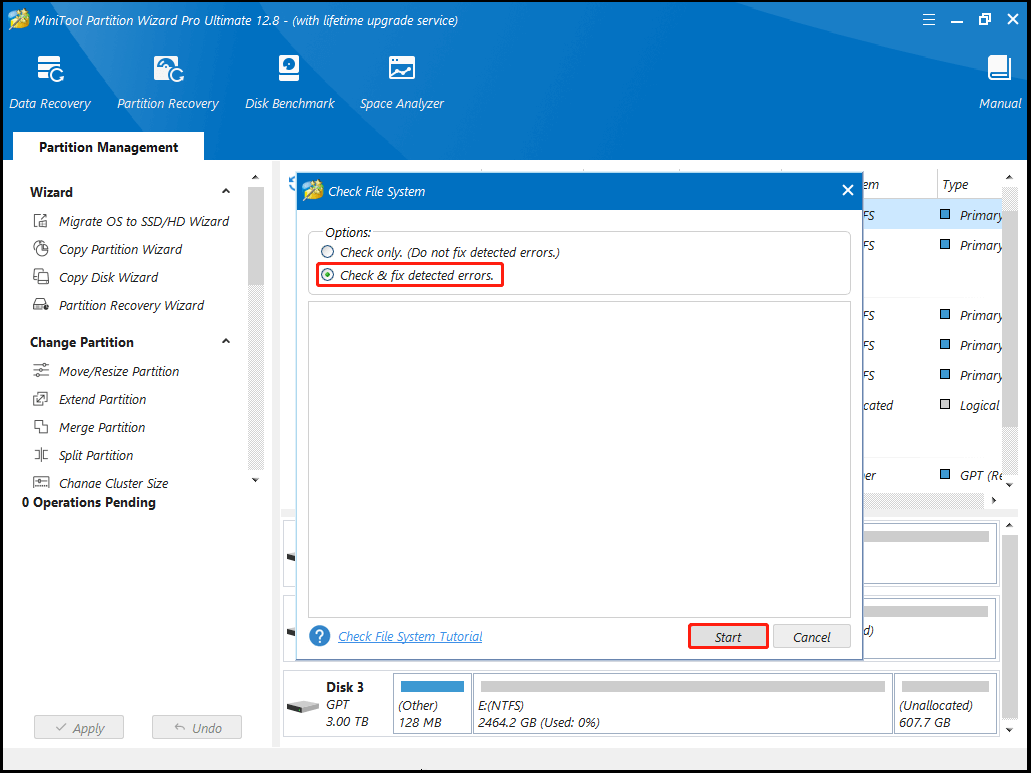Switch to the Partition Management tab
1031x773 pixels.
[x=107, y=147]
